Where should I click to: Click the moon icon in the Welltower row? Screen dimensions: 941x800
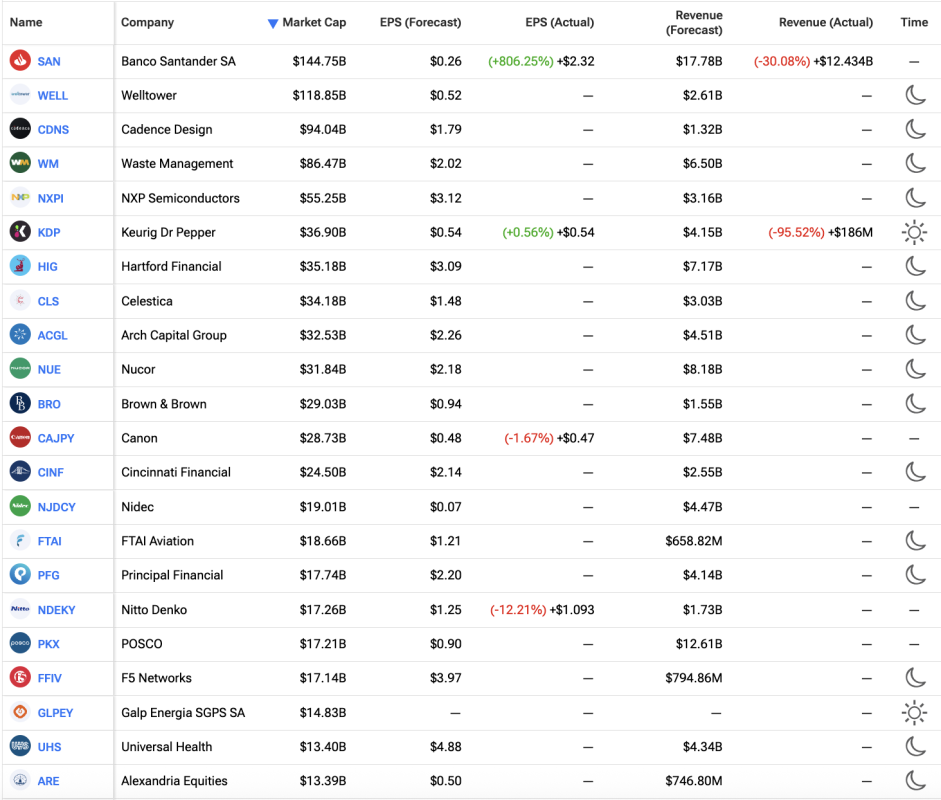[x=914, y=96]
